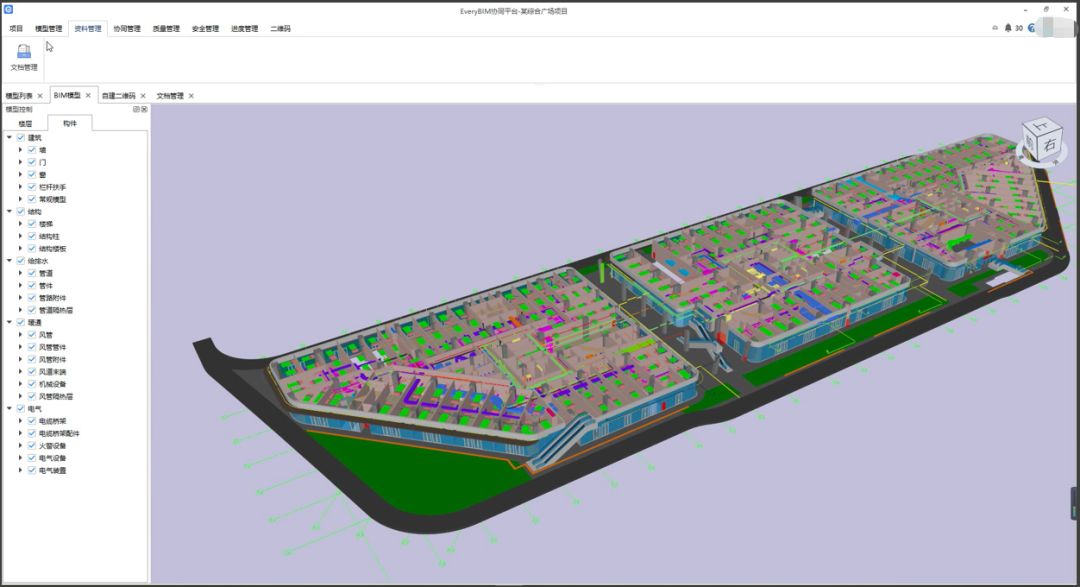This screenshot has height=587, width=1080.
Task: Select the 管道 tree label
Action: coord(45,274)
